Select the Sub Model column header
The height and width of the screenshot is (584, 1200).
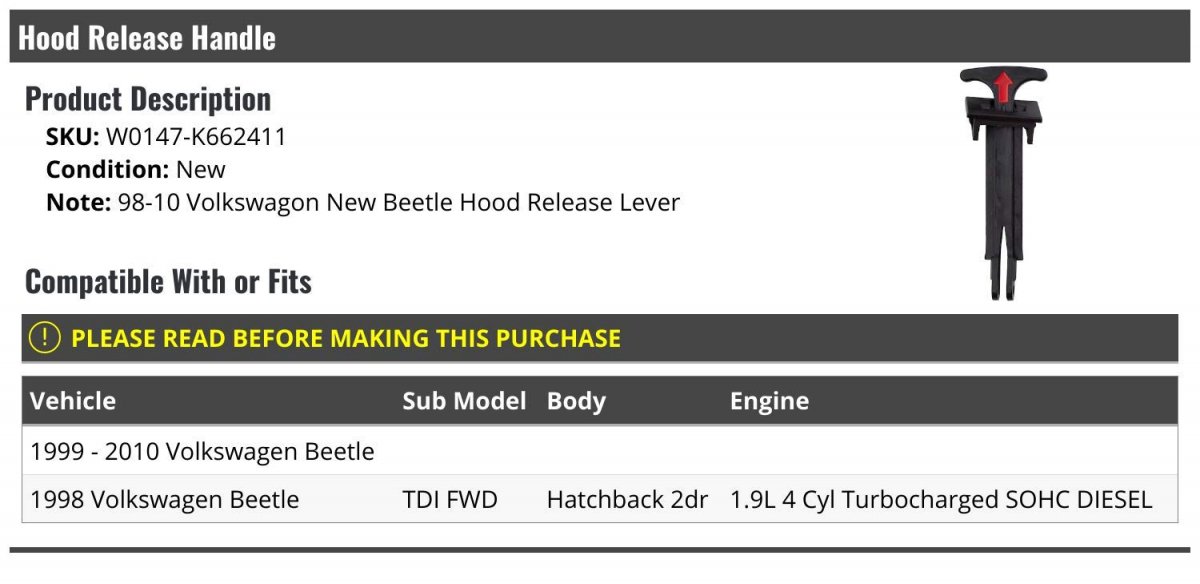click(464, 401)
